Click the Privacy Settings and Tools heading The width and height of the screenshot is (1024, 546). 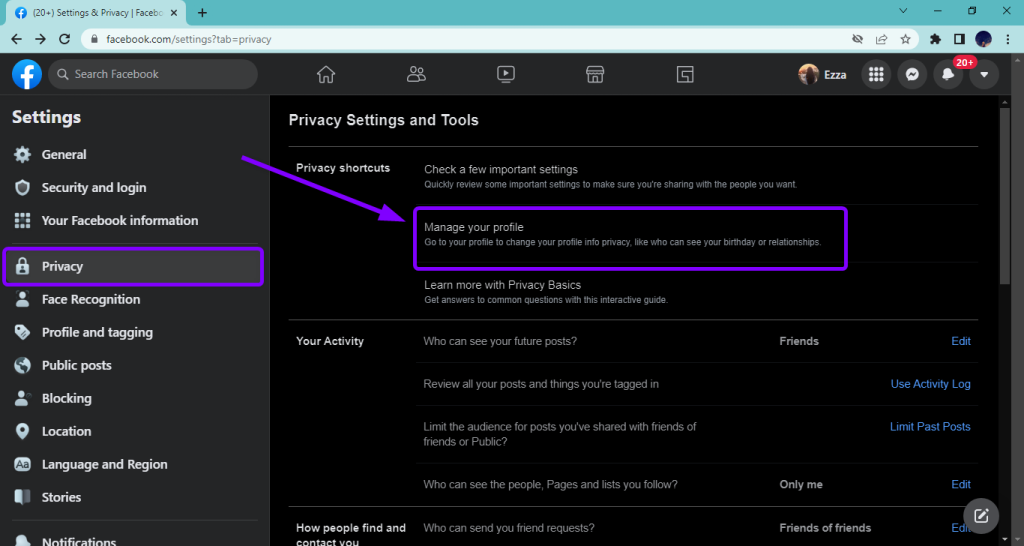click(x=383, y=120)
